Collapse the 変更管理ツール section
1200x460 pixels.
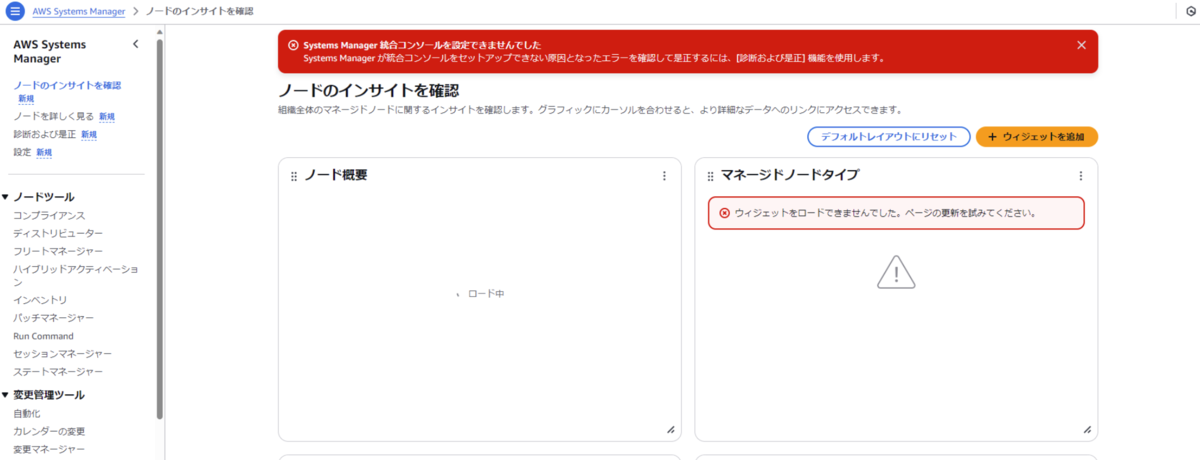pos(5,395)
